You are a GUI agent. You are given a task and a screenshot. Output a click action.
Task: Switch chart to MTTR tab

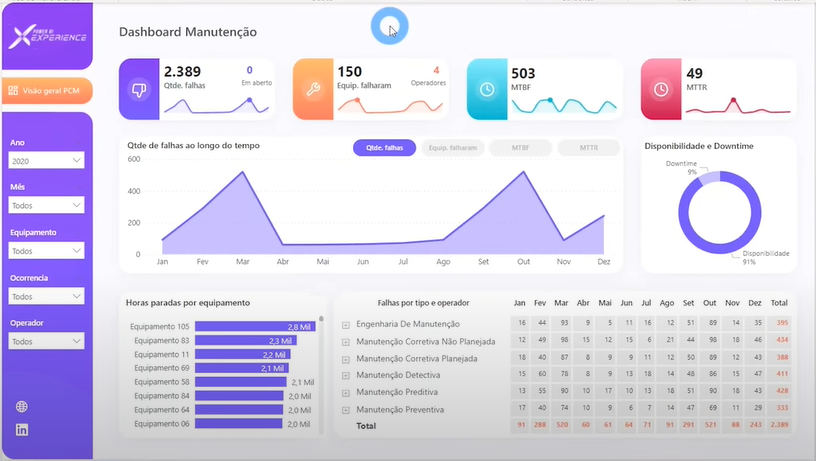pos(588,148)
